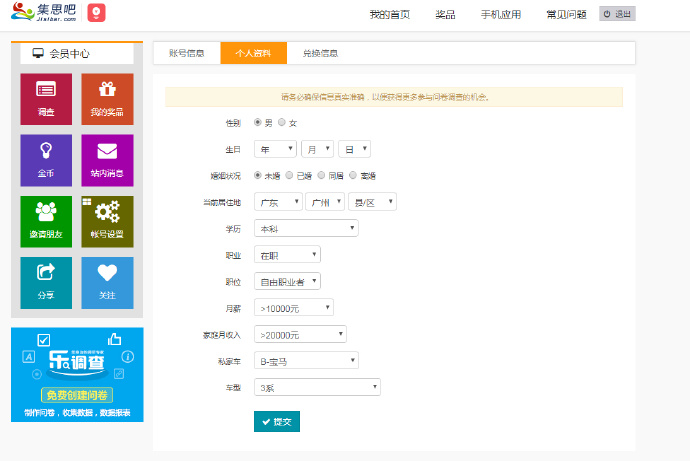Open the 广东 province dropdown
Screen dimensions: 690x461
278,202
